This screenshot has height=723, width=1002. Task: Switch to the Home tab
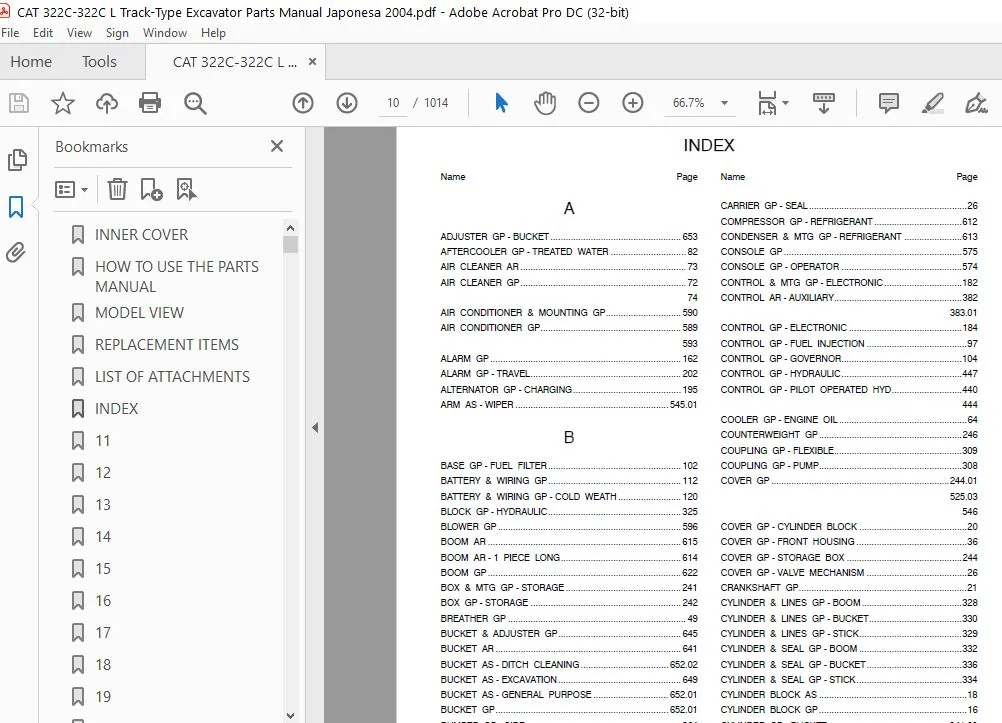31,62
